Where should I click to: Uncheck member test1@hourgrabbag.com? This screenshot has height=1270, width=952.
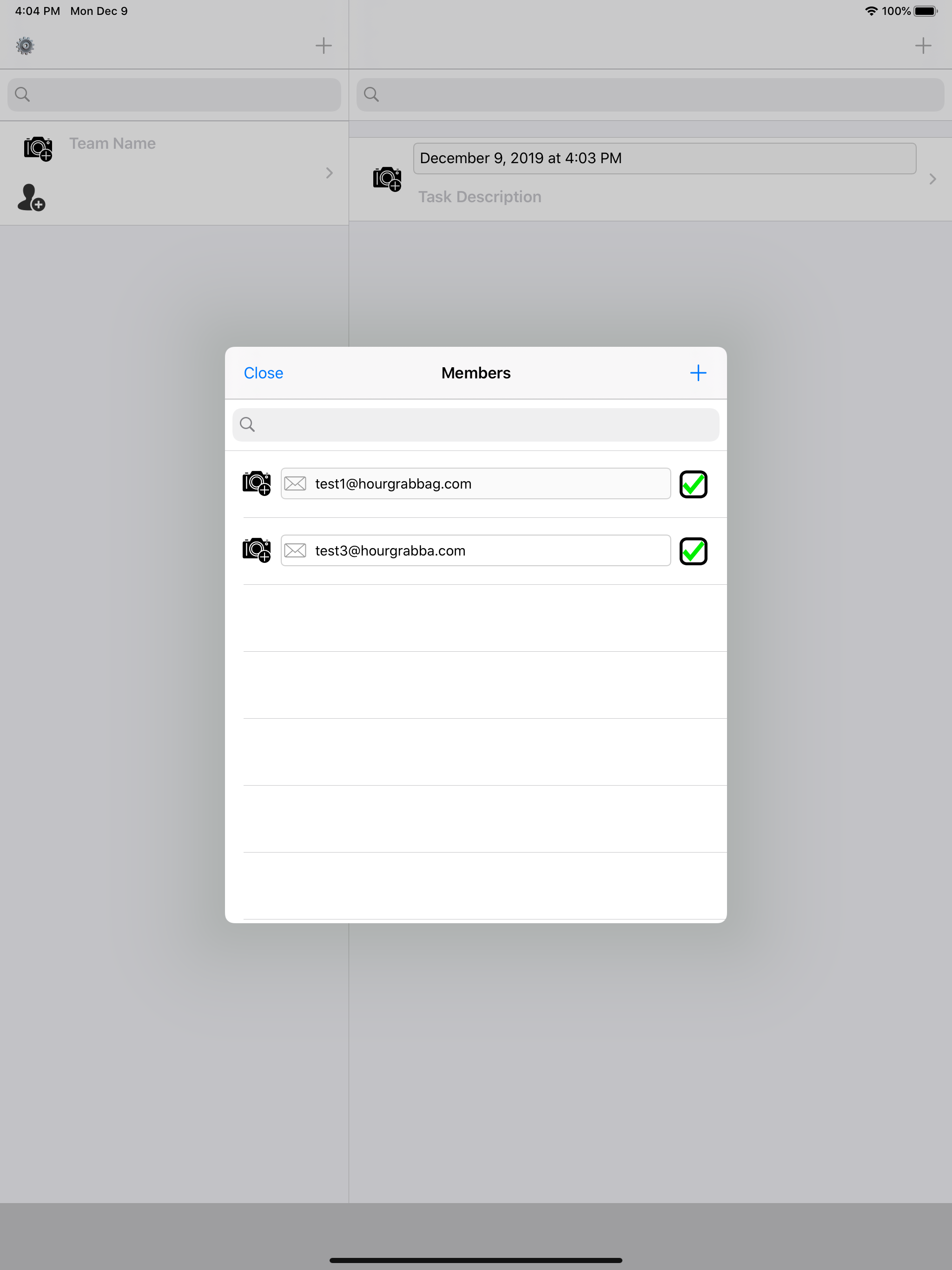[694, 484]
